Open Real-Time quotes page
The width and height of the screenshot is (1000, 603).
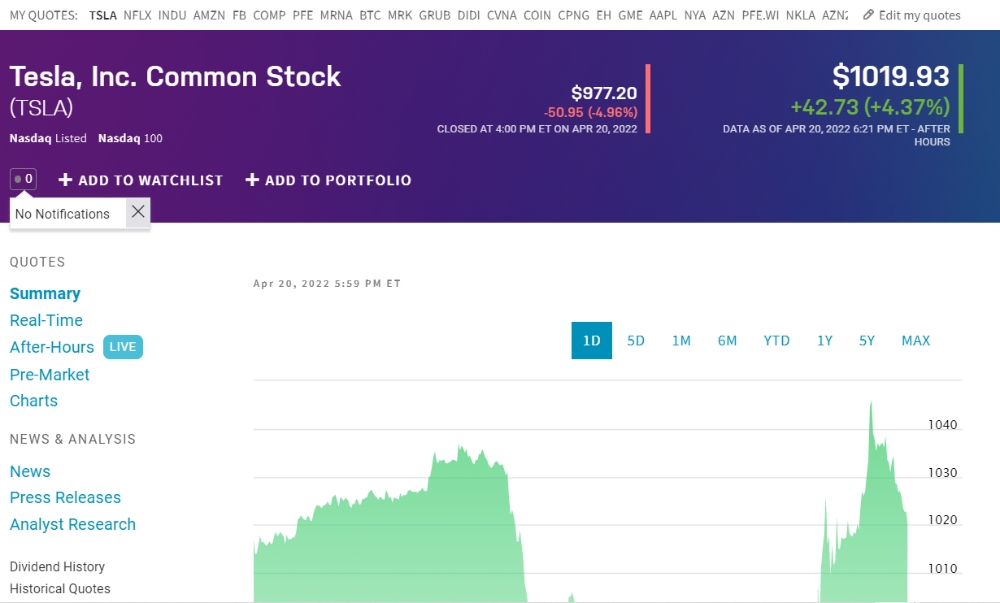(46, 320)
